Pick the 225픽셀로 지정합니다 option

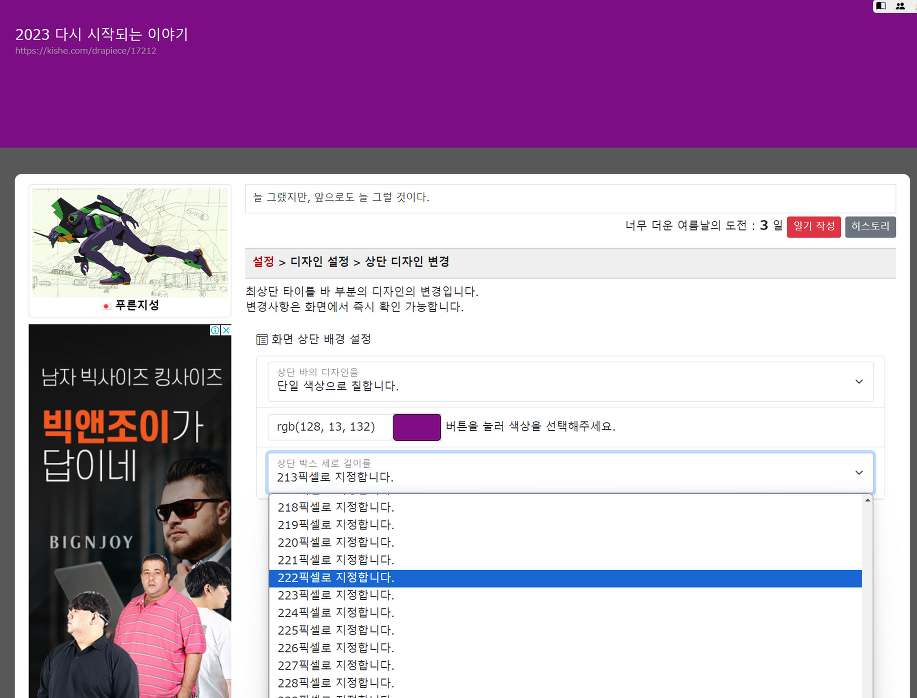click(x=565, y=630)
